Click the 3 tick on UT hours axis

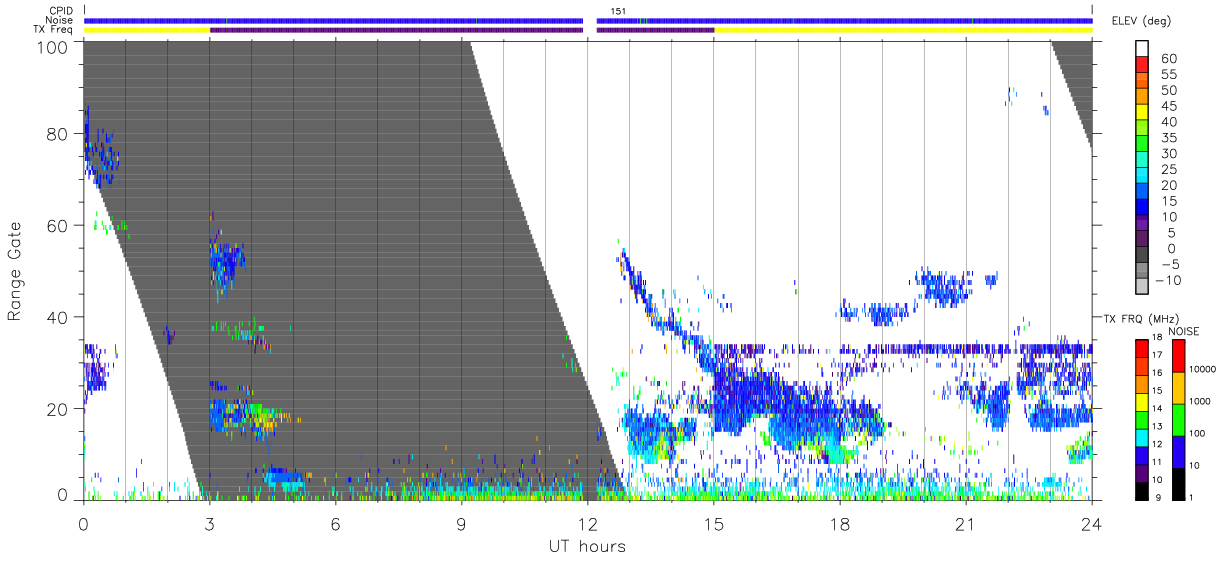[x=210, y=523]
